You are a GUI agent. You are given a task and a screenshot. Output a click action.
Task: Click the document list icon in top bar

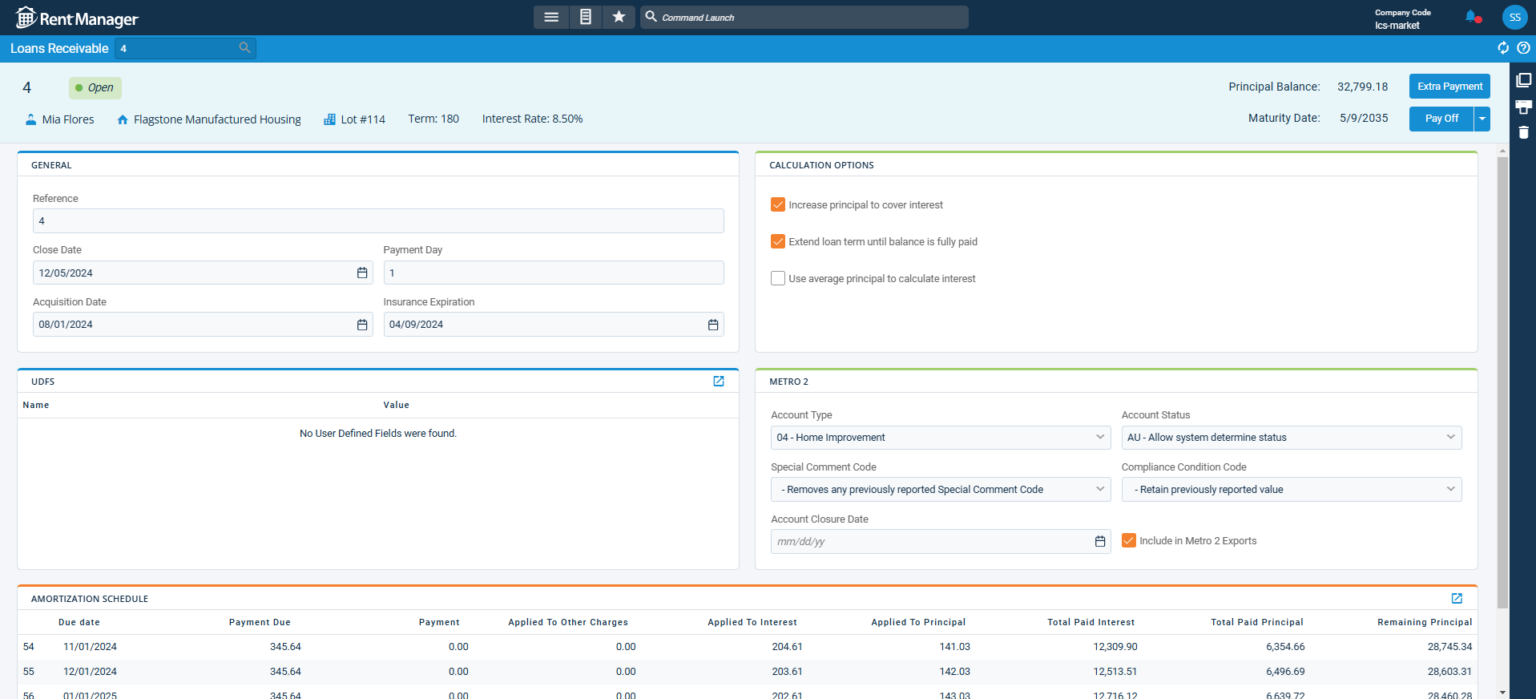point(585,17)
